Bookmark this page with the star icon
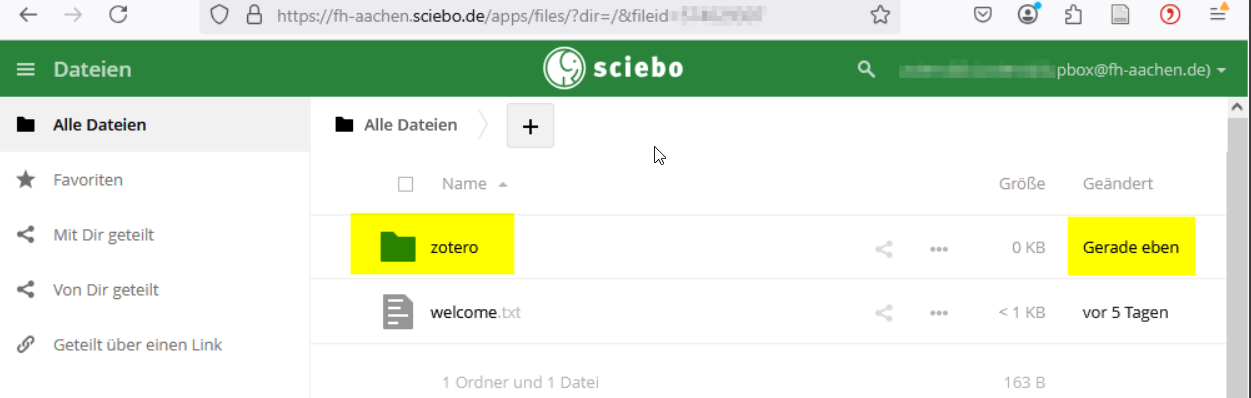This screenshot has width=1251, height=398. pos(880,14)
